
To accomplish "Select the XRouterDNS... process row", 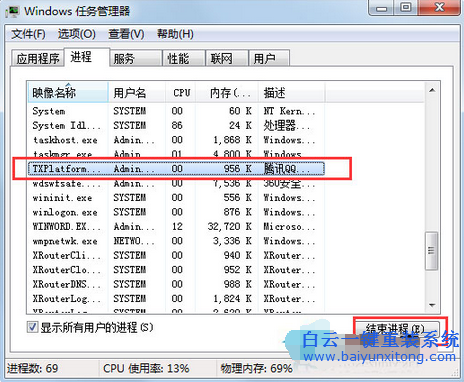I will (176, 284).
